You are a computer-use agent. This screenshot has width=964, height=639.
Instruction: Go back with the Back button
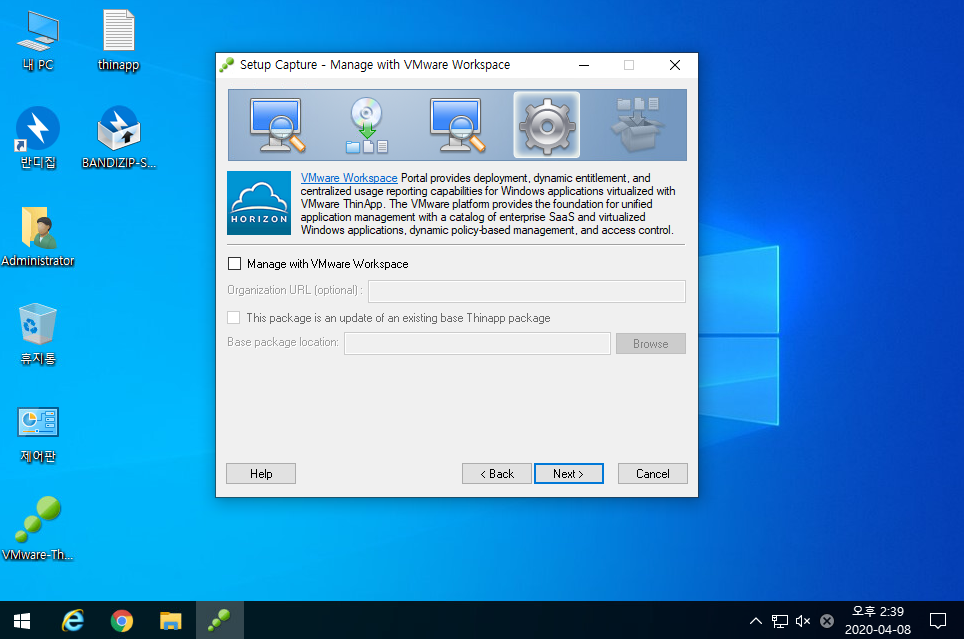pos(497,474)
